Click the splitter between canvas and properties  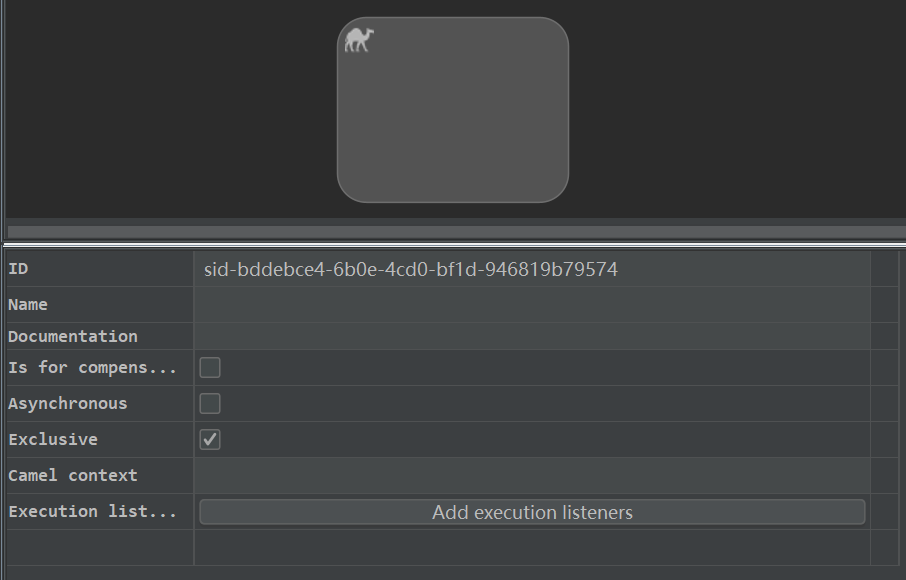(x=453, y=245)
